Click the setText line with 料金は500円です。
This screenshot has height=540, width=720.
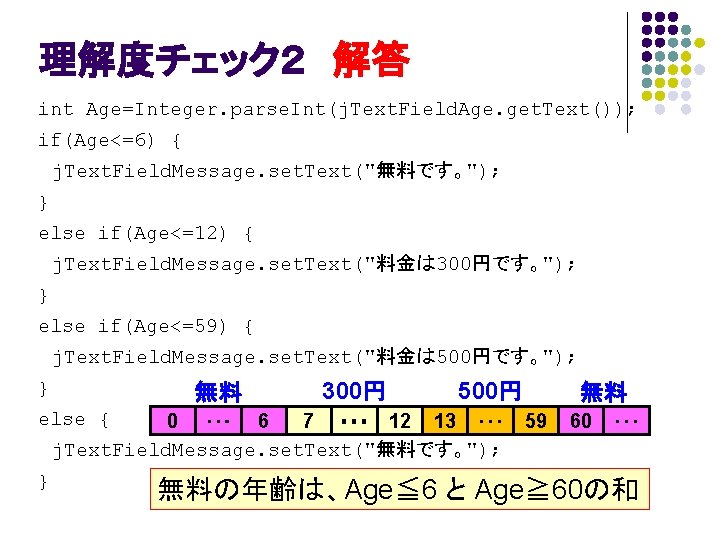click(314, 357)
